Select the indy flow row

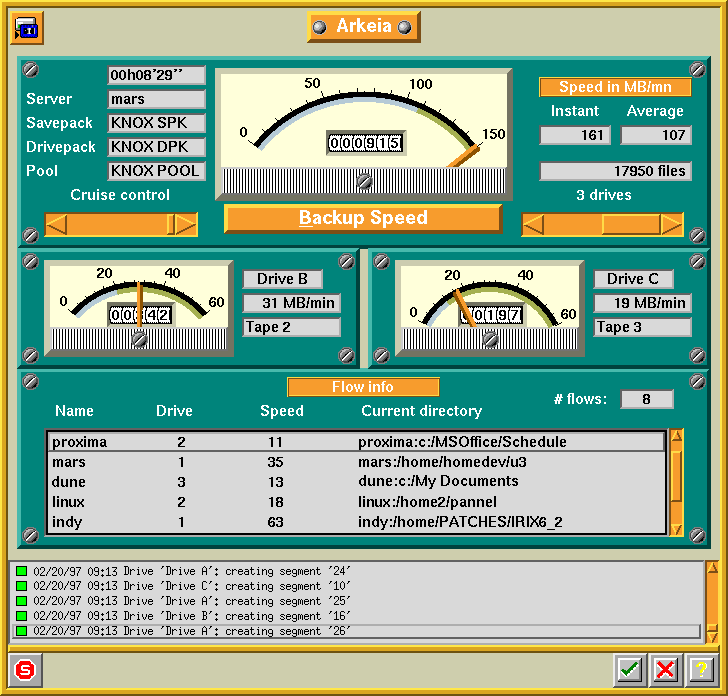[357, 522]
